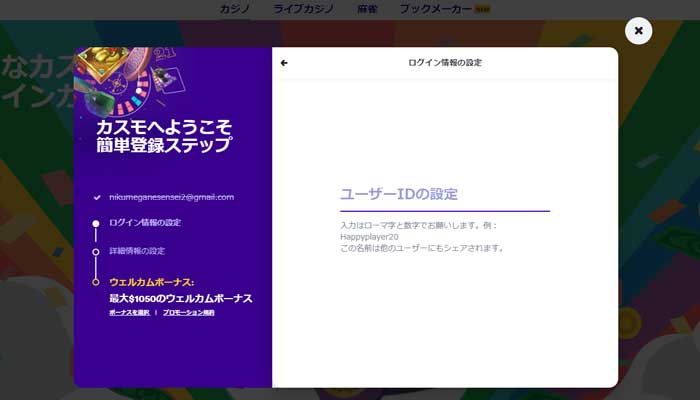Click the ログイン情報の設定 dialog header title
The height and width of the screenshot is (400, 700).
(445, 62)
